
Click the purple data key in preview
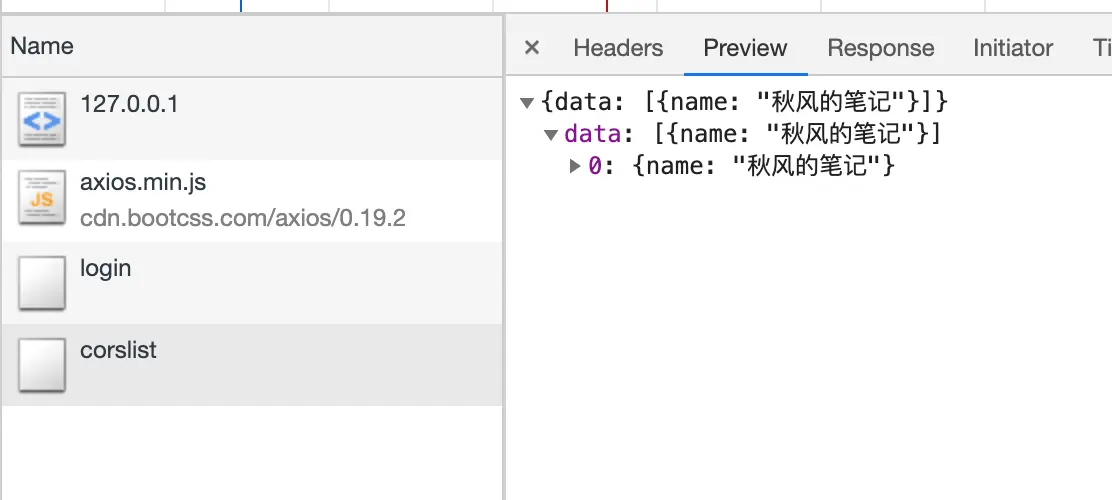tap(593, 134)
